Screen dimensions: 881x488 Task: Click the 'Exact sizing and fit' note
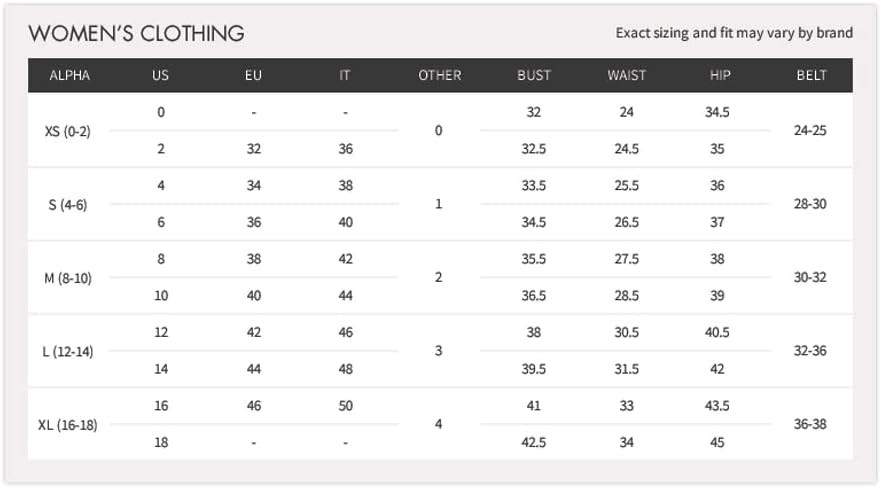click(734, 33)
